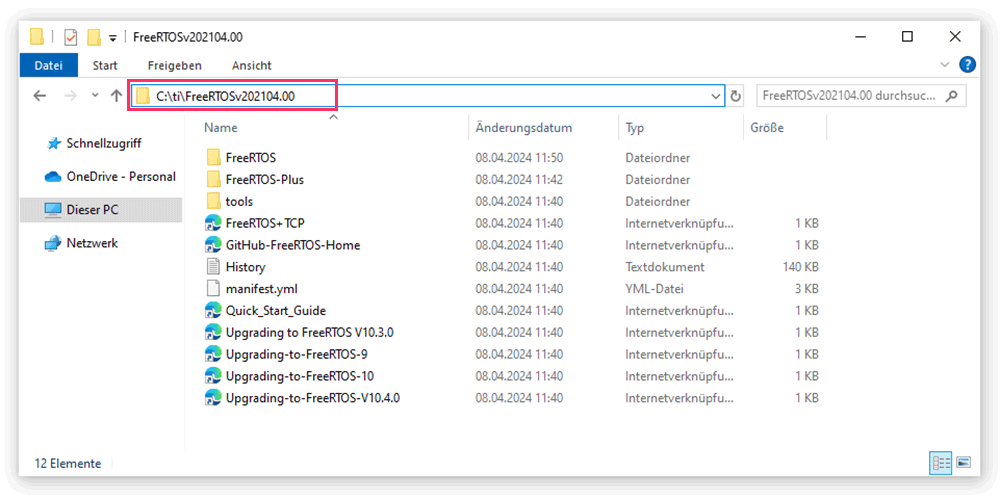Switch to details view layout icon
The width and height of the screenshot is (1000, 500).
[941, 464]
